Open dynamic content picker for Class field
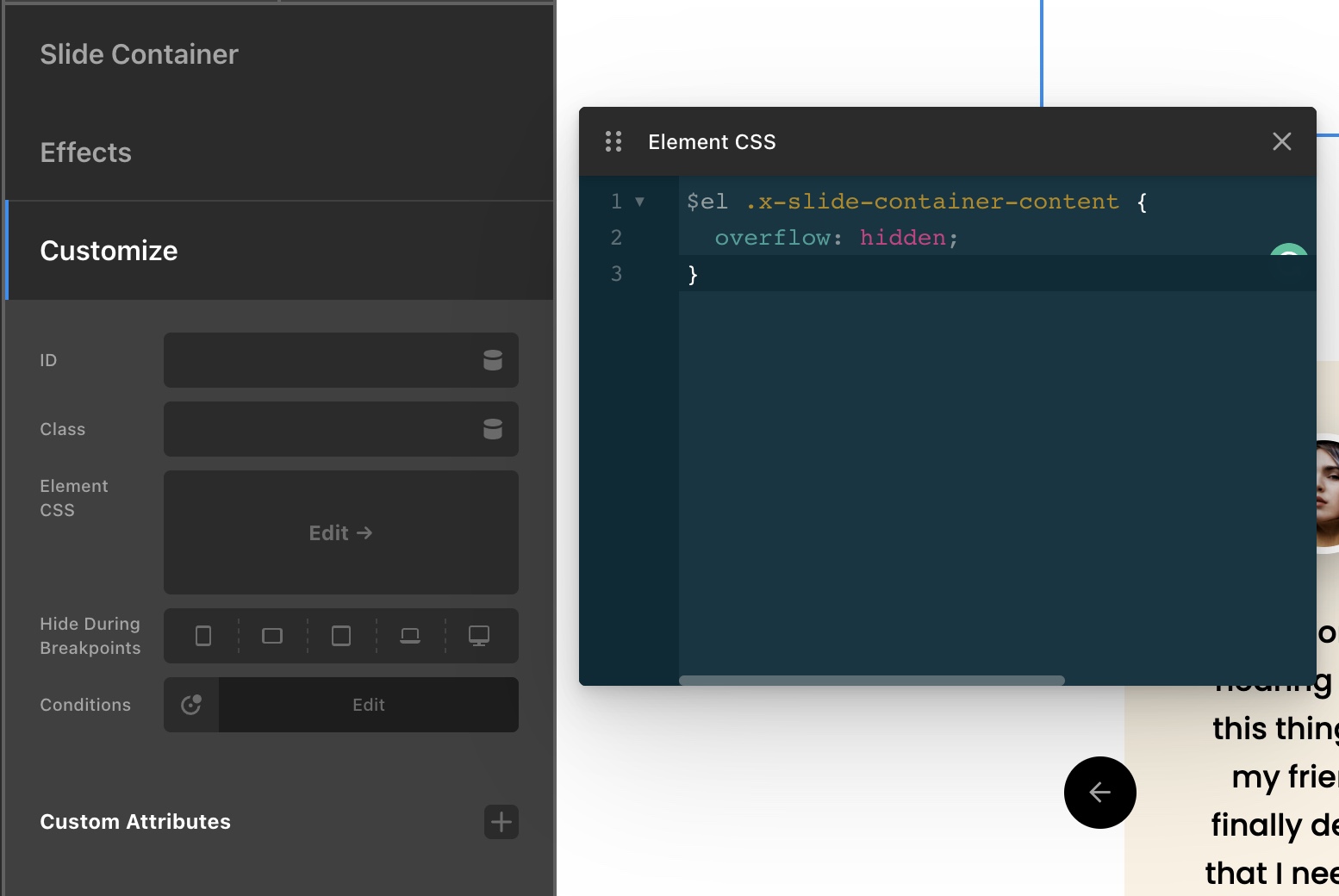 tap(493, 429)
